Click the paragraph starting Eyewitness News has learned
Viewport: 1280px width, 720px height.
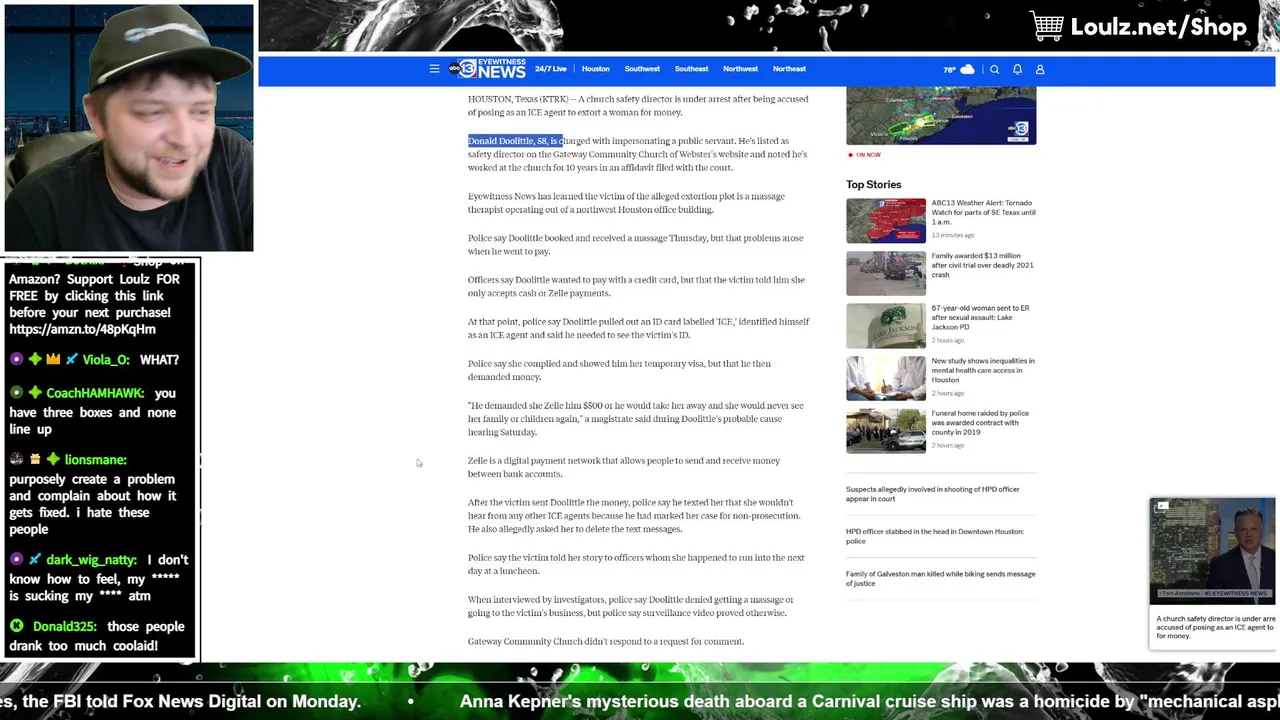[x=626, y=203]
